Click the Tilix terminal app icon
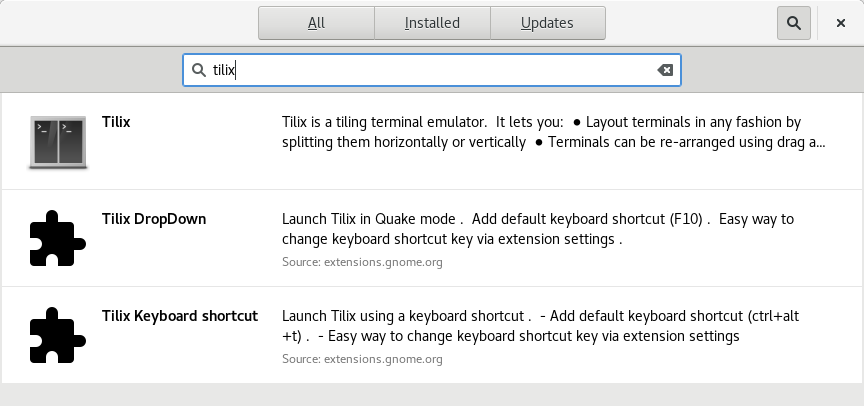The image size is (864, 406). click(58, 141)
